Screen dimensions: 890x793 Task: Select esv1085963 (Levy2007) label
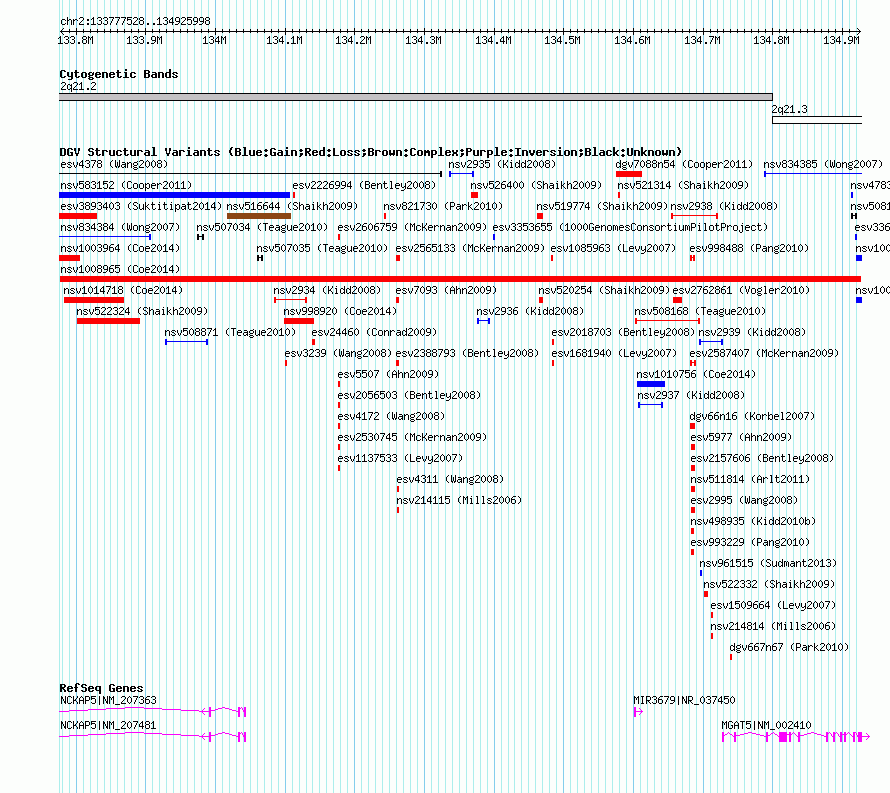click(x=613, y=248)
